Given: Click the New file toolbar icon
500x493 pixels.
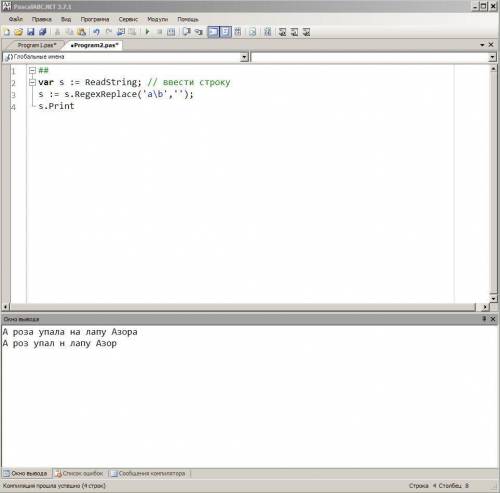Looking at the screenshot, I should click(7, 32).
